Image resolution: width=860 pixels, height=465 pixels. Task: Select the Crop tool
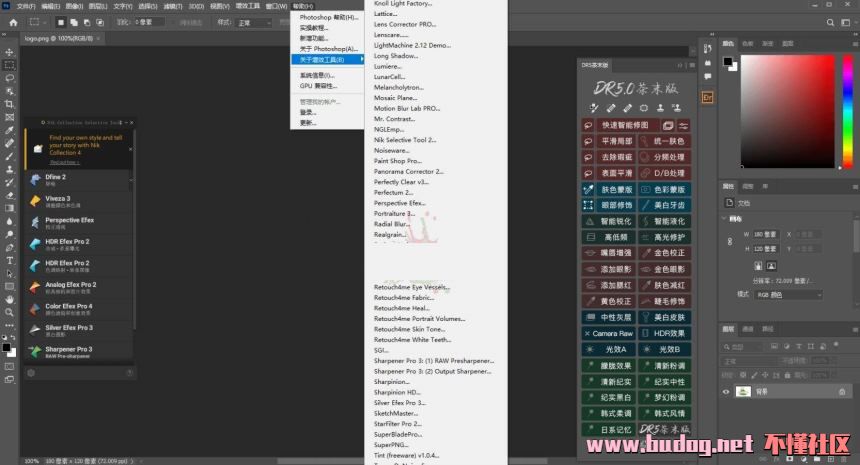[x=9, y=103]
